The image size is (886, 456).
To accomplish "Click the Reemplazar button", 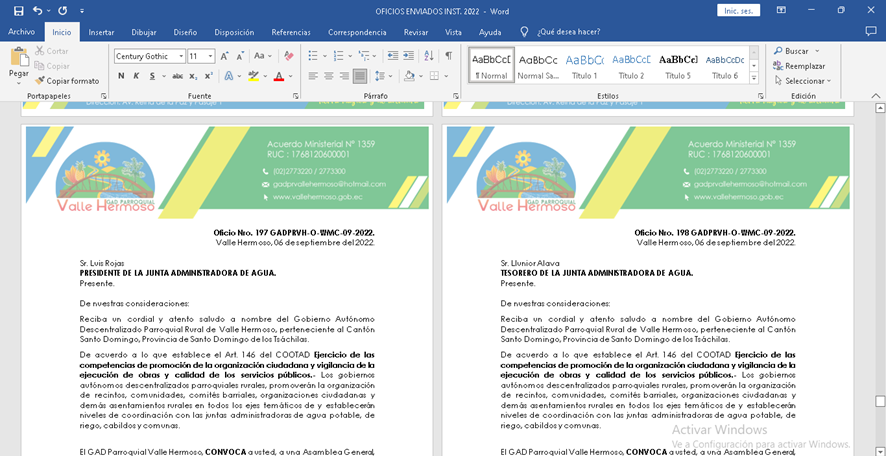I will [799, 66].
